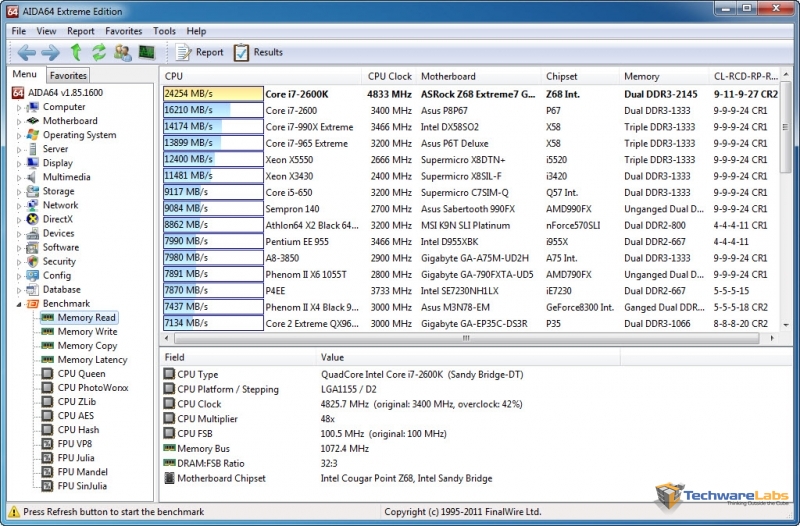Click the Results toolbar button
800x526 pixels.
[258, 52]
